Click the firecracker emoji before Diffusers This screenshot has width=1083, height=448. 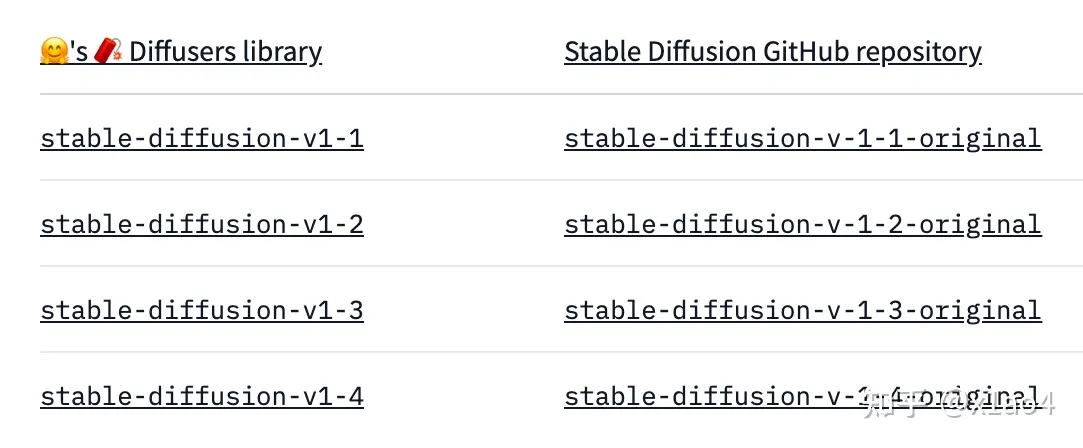pos(108,51)
